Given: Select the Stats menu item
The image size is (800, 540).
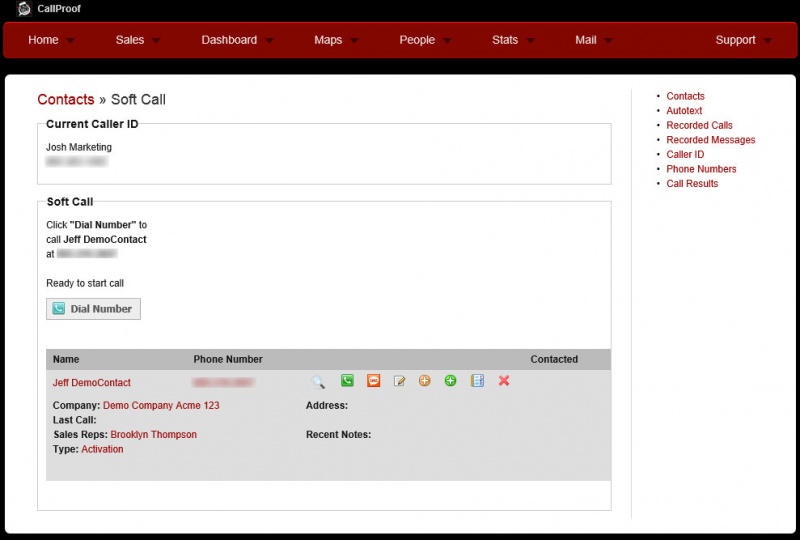Looking at the screenshot, I should click(x=513, y=40).
